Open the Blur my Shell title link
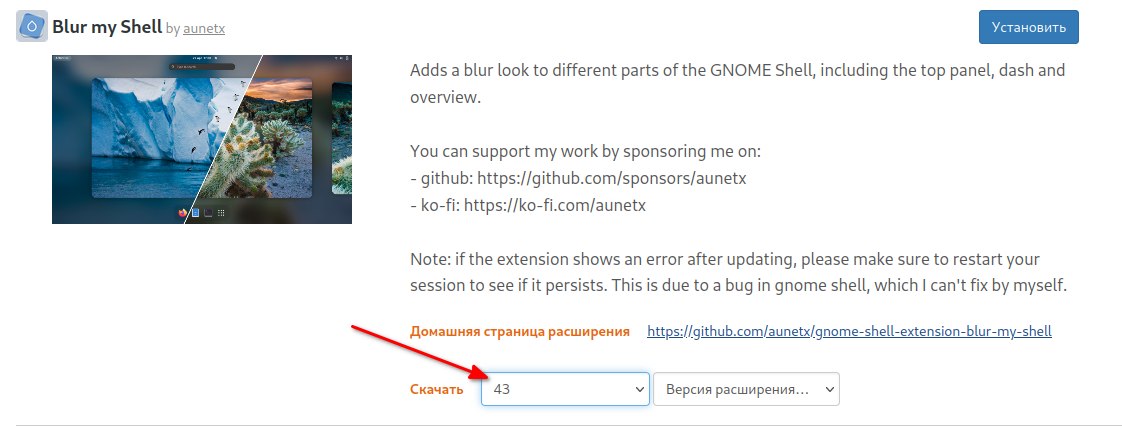Screen dimensions: 1122x426 (x=108, y=27)
